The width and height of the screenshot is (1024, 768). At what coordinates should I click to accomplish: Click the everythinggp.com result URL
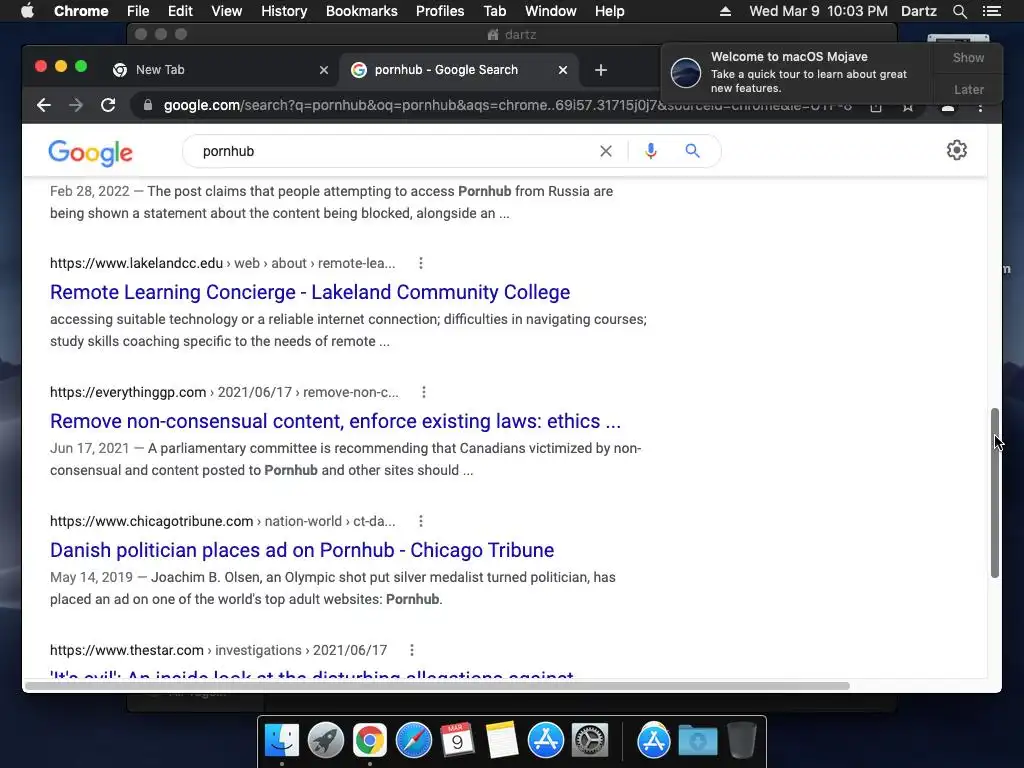[224, 392]
